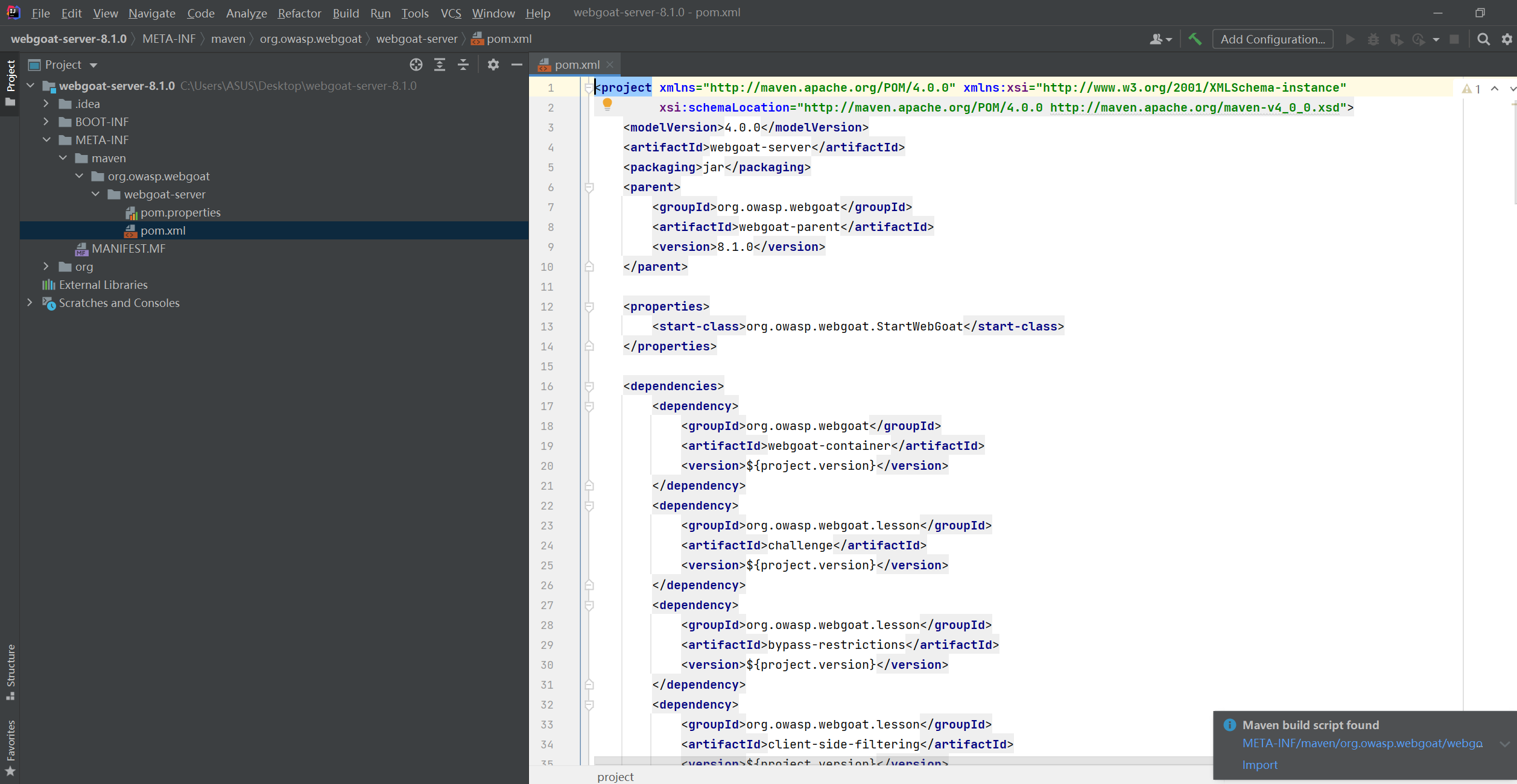Click the start-class tag text on line 13
The width and height of the screenshot is (1517, 784).
pyautogui.click(x=698, y=326)
